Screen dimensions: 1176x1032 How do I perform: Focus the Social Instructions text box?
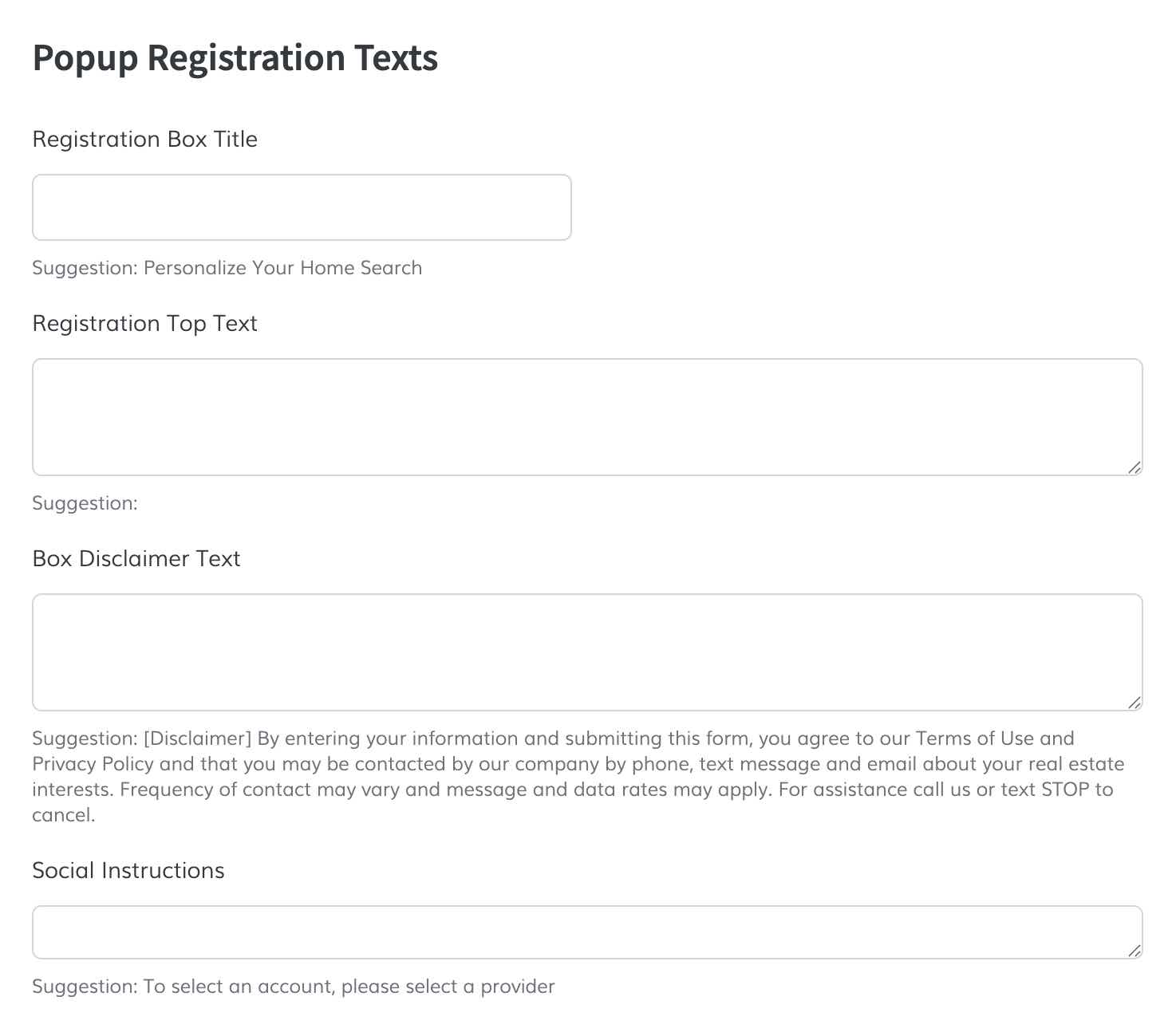point(587,932)
